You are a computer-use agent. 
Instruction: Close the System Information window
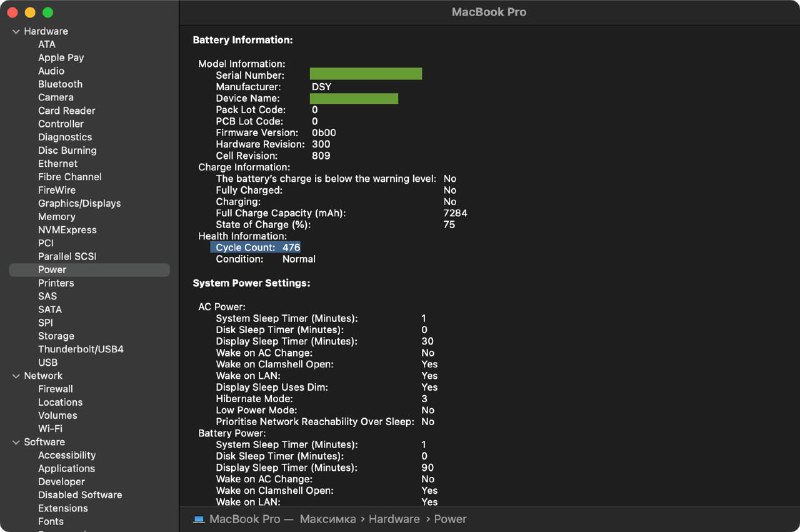coord(13,13)
